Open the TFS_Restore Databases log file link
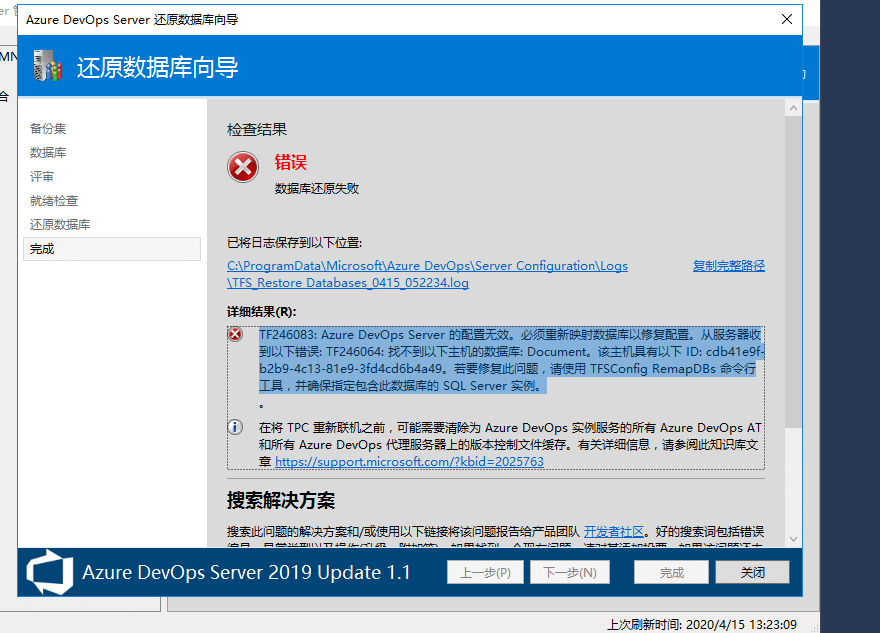This screenshot has height=633, width=880. point(348,283)
